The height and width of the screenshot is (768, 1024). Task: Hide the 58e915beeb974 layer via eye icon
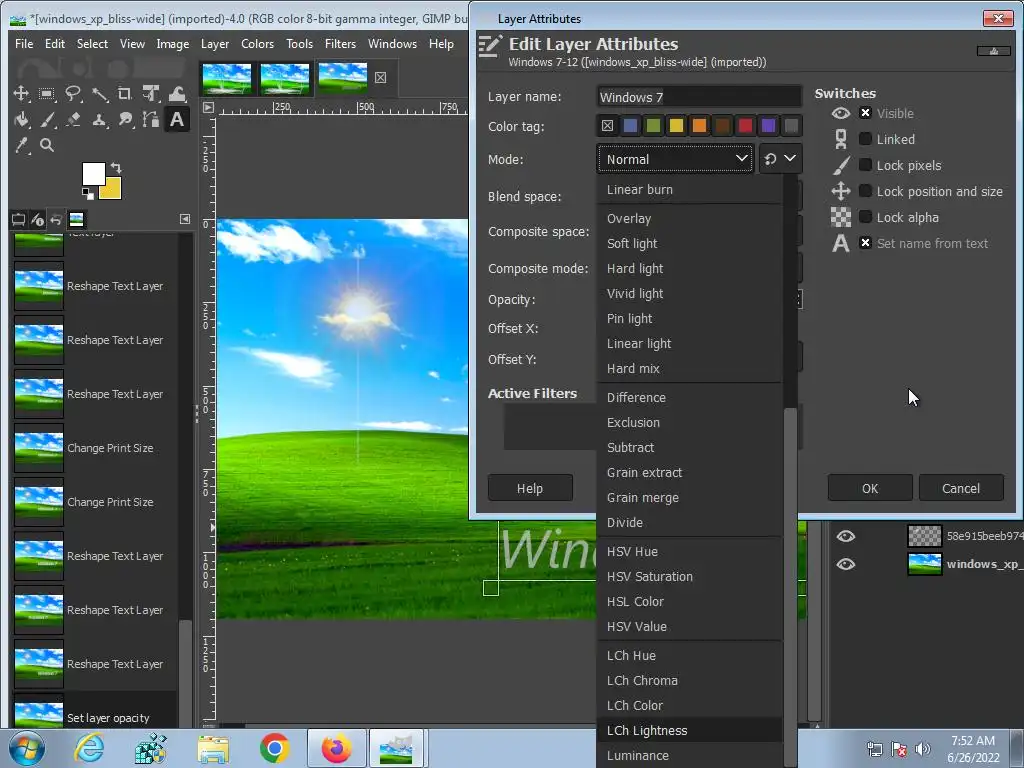pos(846,536)
